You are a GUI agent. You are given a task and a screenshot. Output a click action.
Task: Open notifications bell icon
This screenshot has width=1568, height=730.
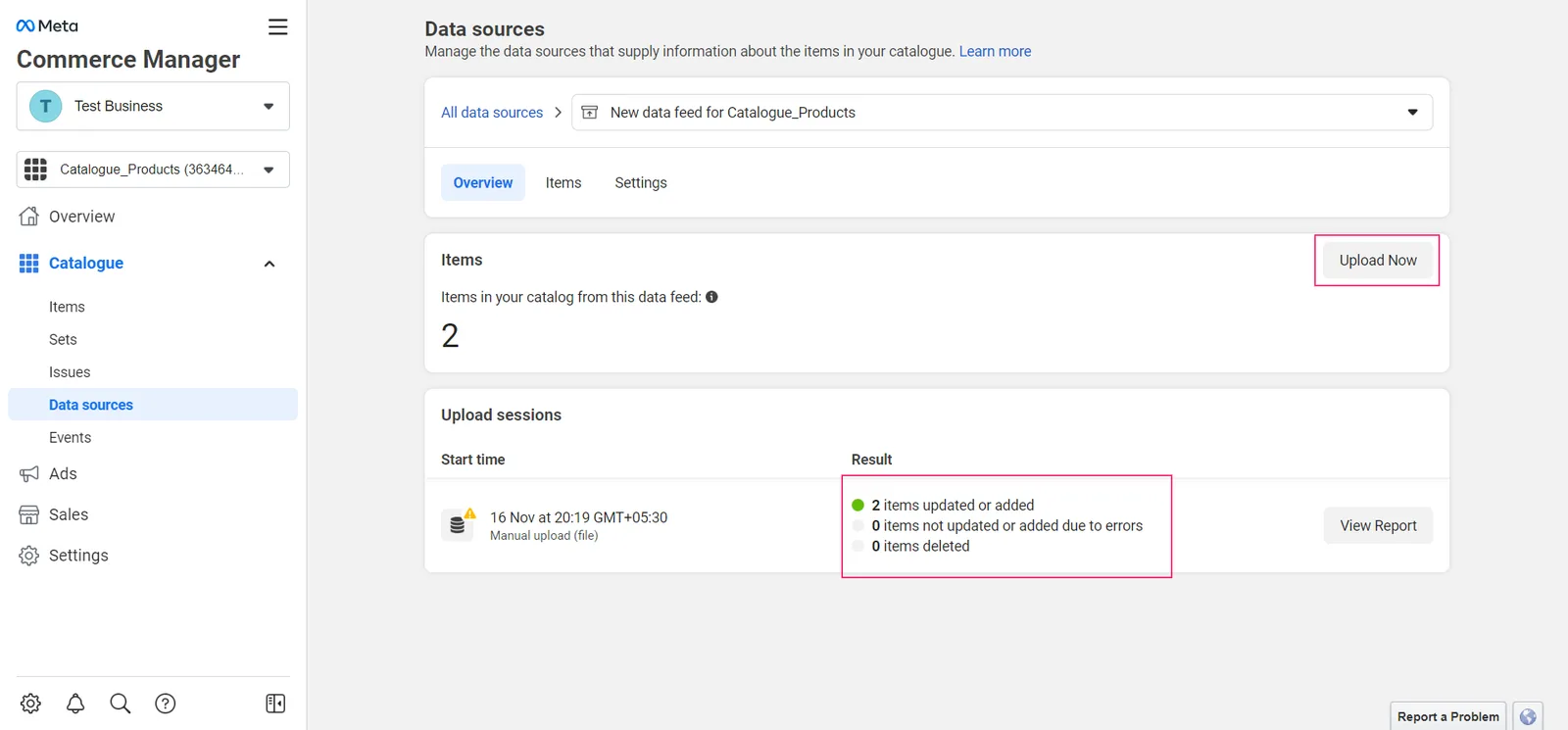click(75, 704)
